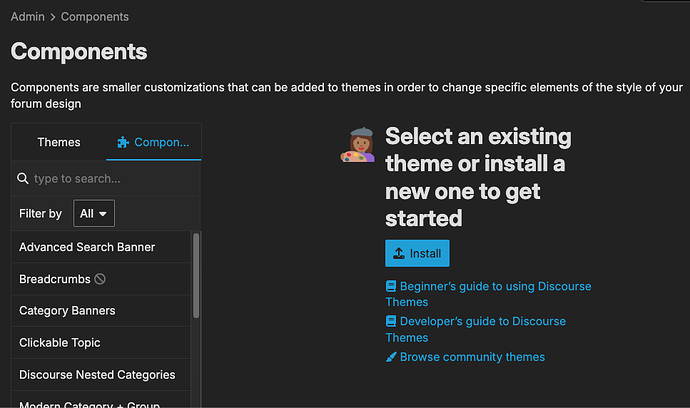The image size is (690, 408).
Task: Select the Category Banners component
Action: tap(101, 311)
